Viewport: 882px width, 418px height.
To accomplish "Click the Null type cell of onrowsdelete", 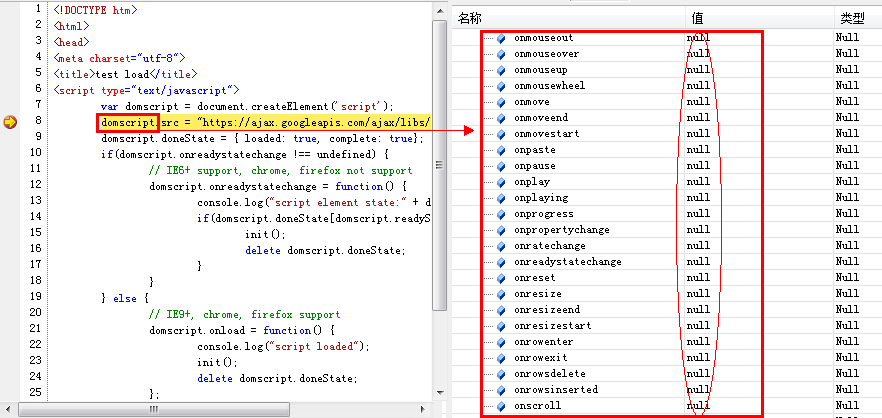I will coord(847,374).
